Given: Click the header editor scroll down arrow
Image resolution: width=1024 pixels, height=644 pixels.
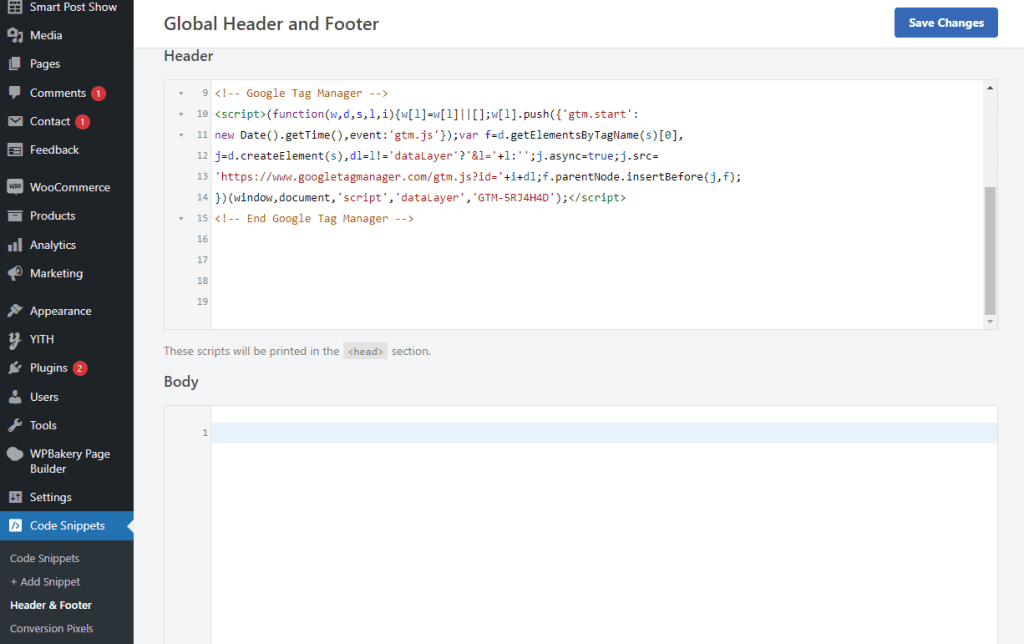Looking at the screenshot, I should click(990, 321).
